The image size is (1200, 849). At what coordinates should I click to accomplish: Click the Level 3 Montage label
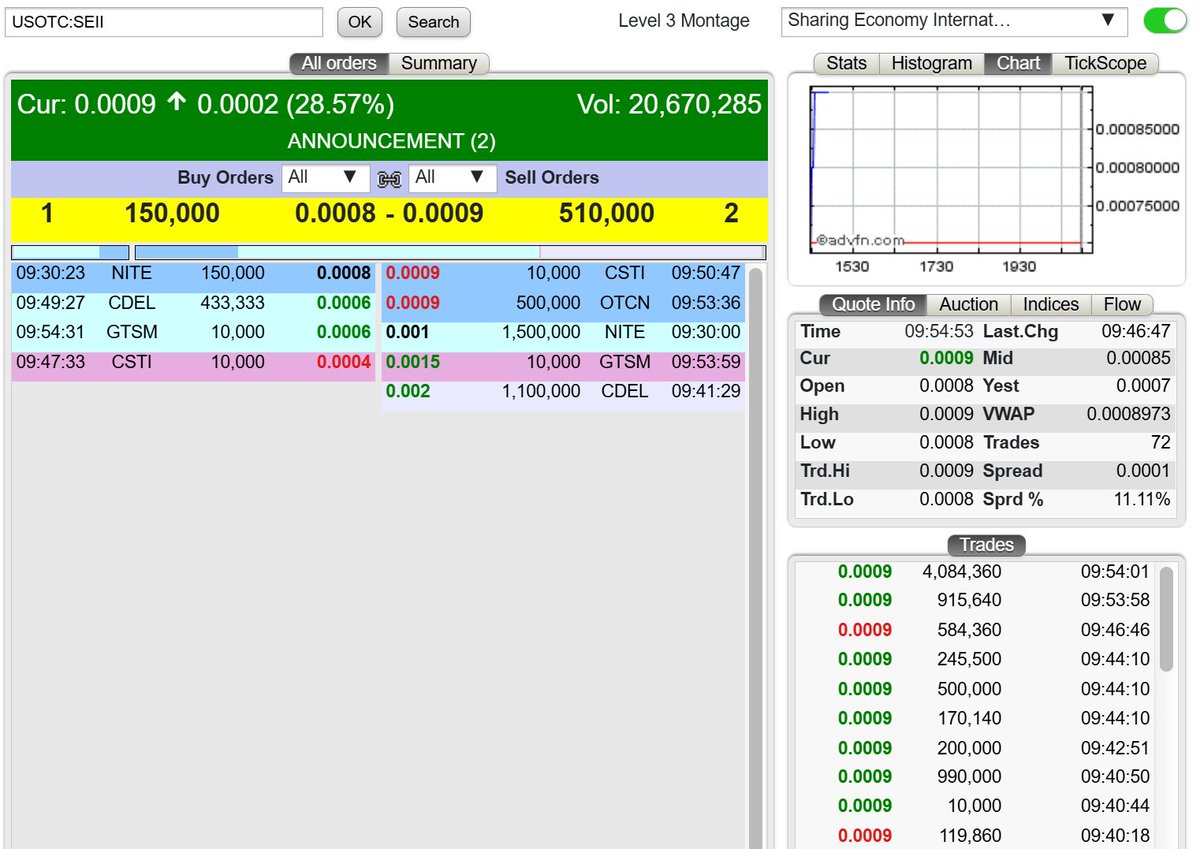point(684,21)
